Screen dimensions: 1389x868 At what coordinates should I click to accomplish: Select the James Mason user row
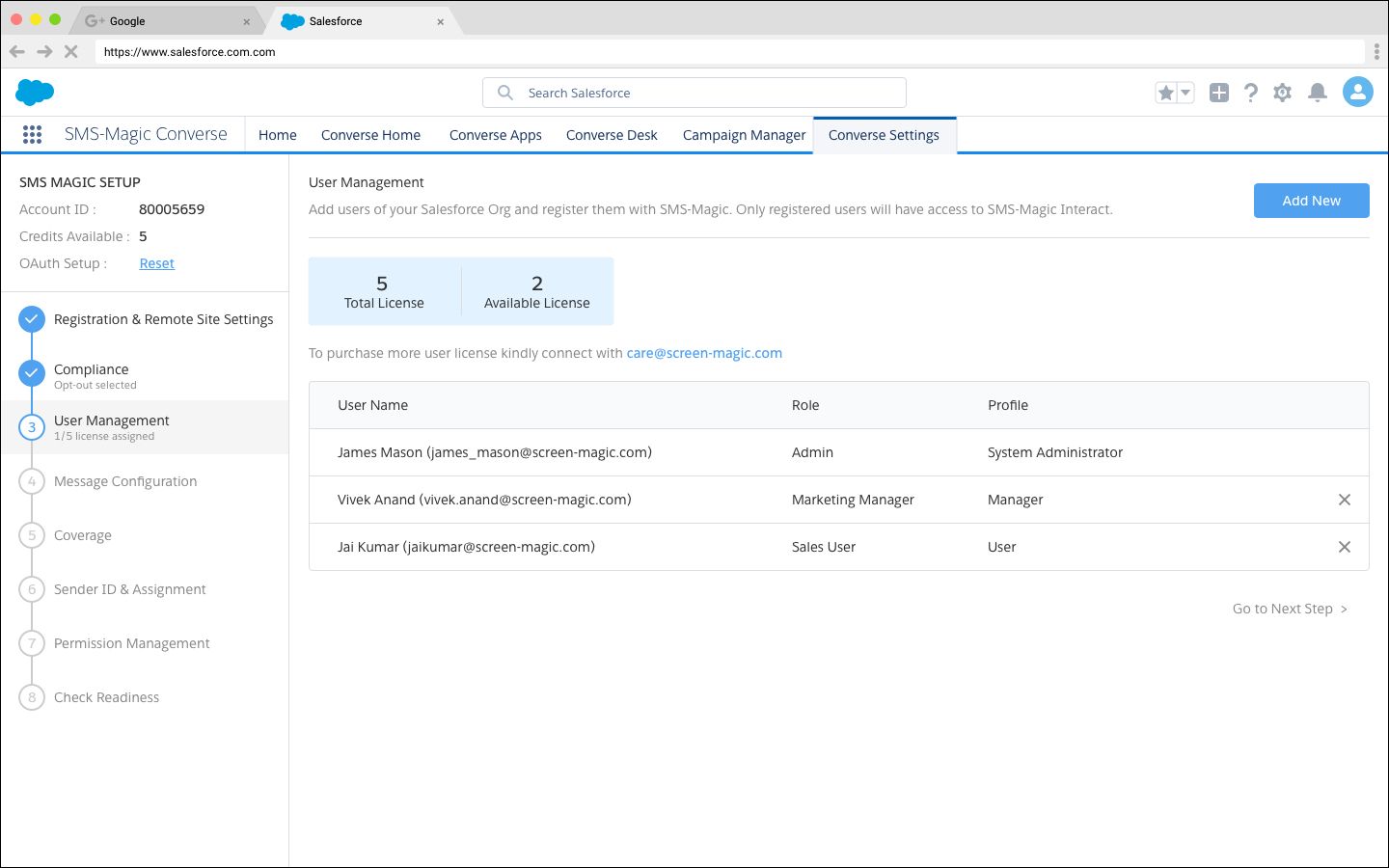point(839,452)
